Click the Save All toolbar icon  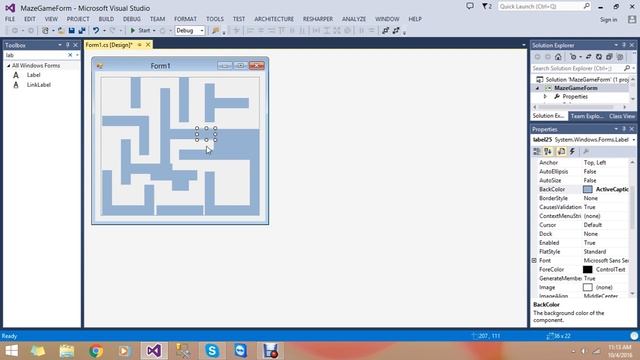[82, 31]
